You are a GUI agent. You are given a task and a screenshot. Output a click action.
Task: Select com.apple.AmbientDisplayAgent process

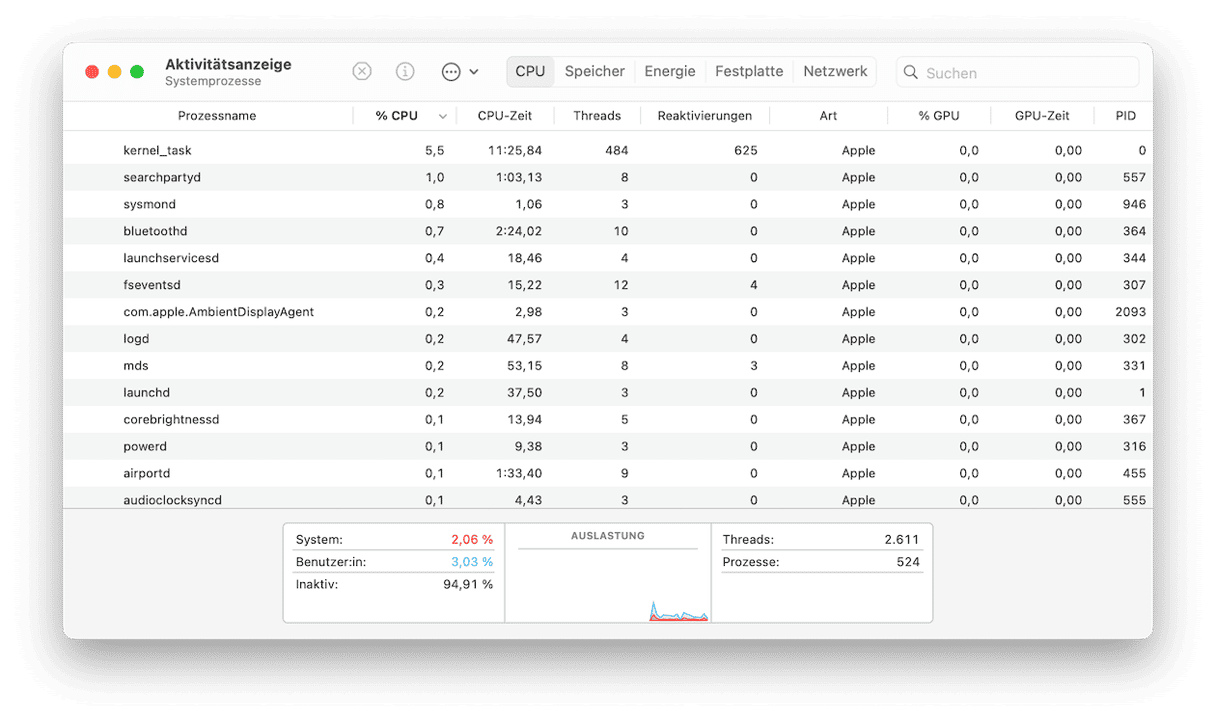pyautogui.click(x=608, y=312)
